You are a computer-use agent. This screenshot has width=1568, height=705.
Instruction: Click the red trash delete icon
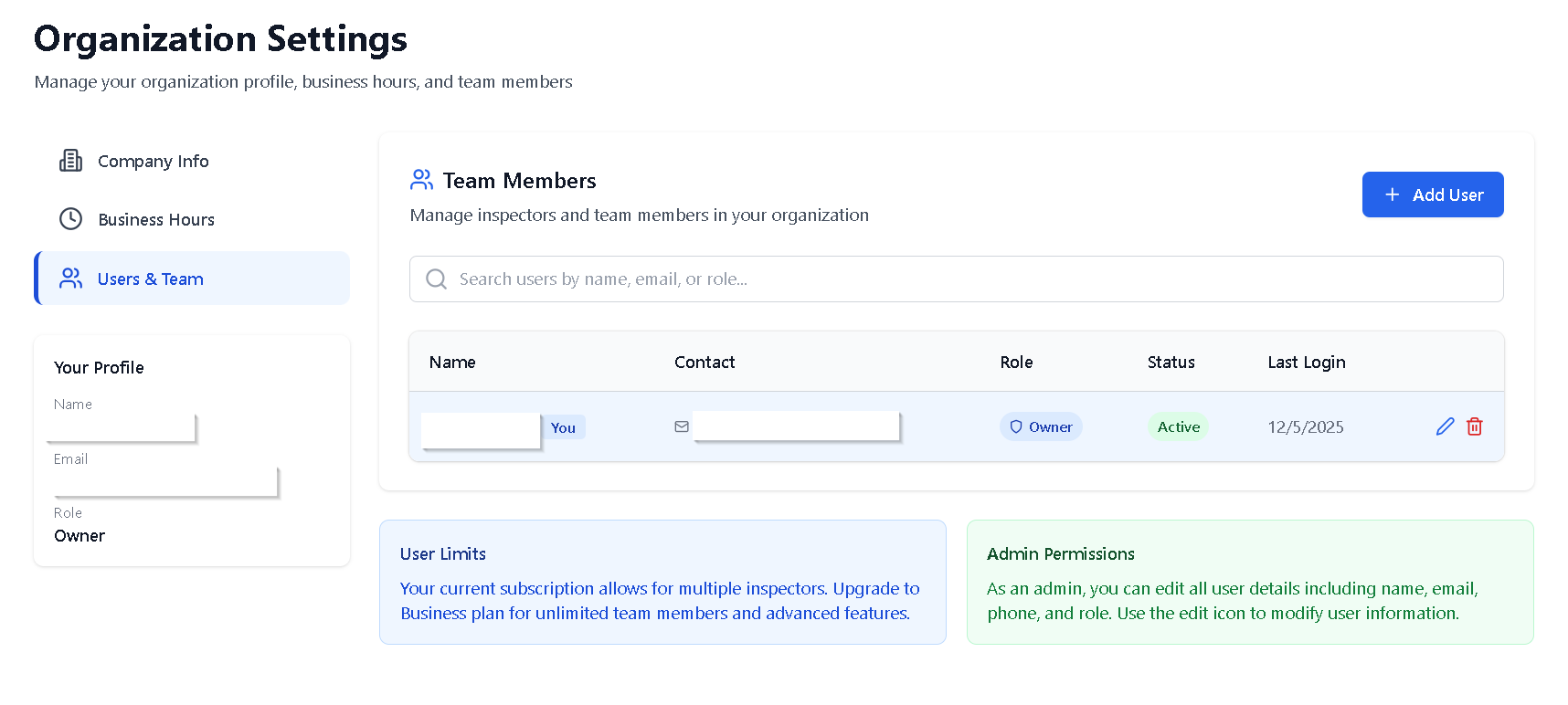(x=1474, y=426)
